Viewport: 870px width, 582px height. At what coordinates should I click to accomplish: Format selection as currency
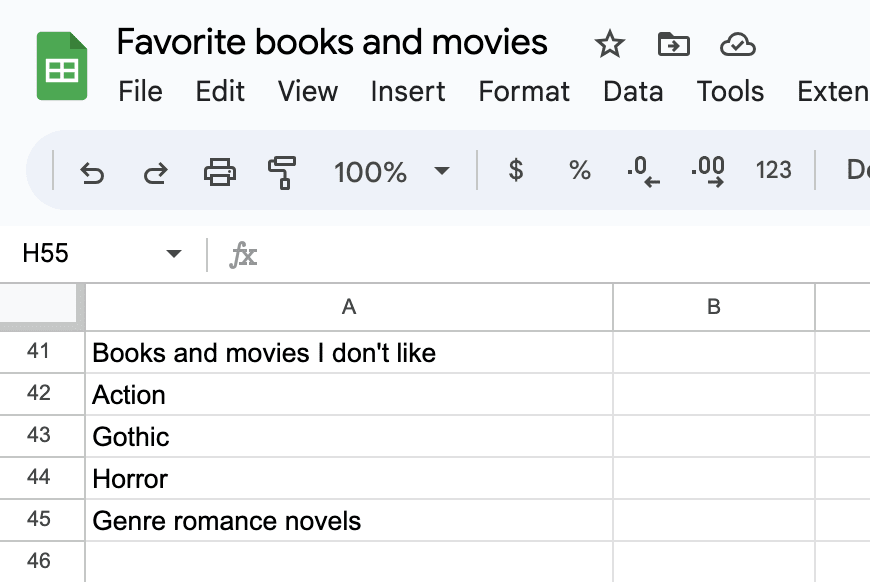[x=516, y=171]
